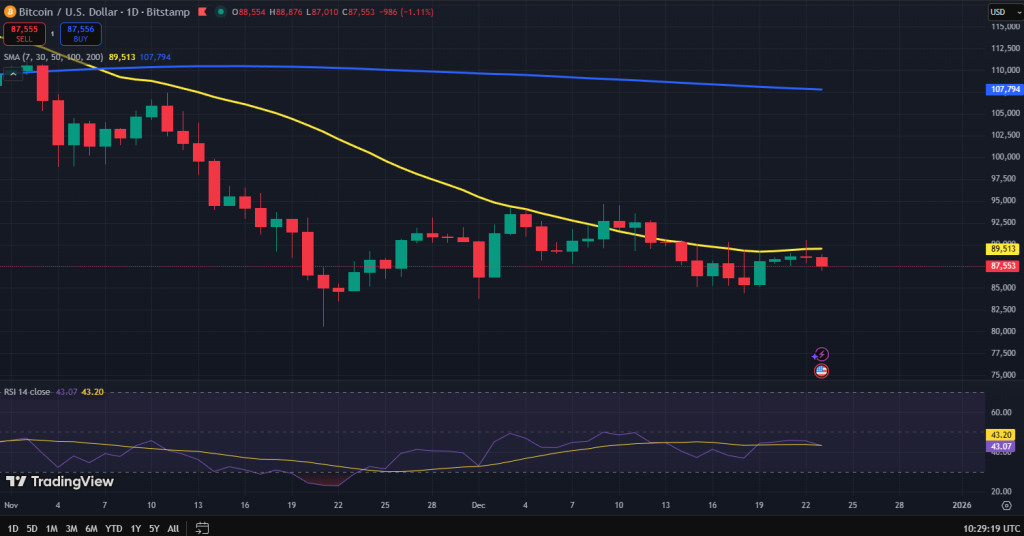Click red 87,553 last price label
1024x536 pixels.
1002,266
